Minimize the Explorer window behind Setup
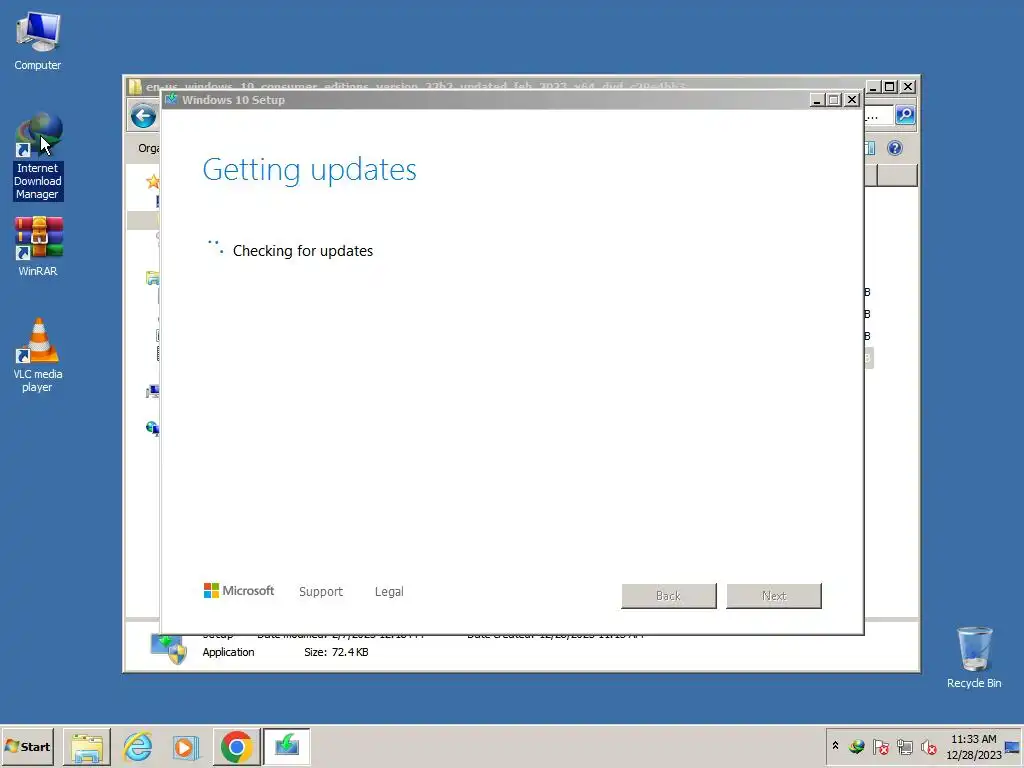The image size is (1024, 768). [x=873, y=87]
